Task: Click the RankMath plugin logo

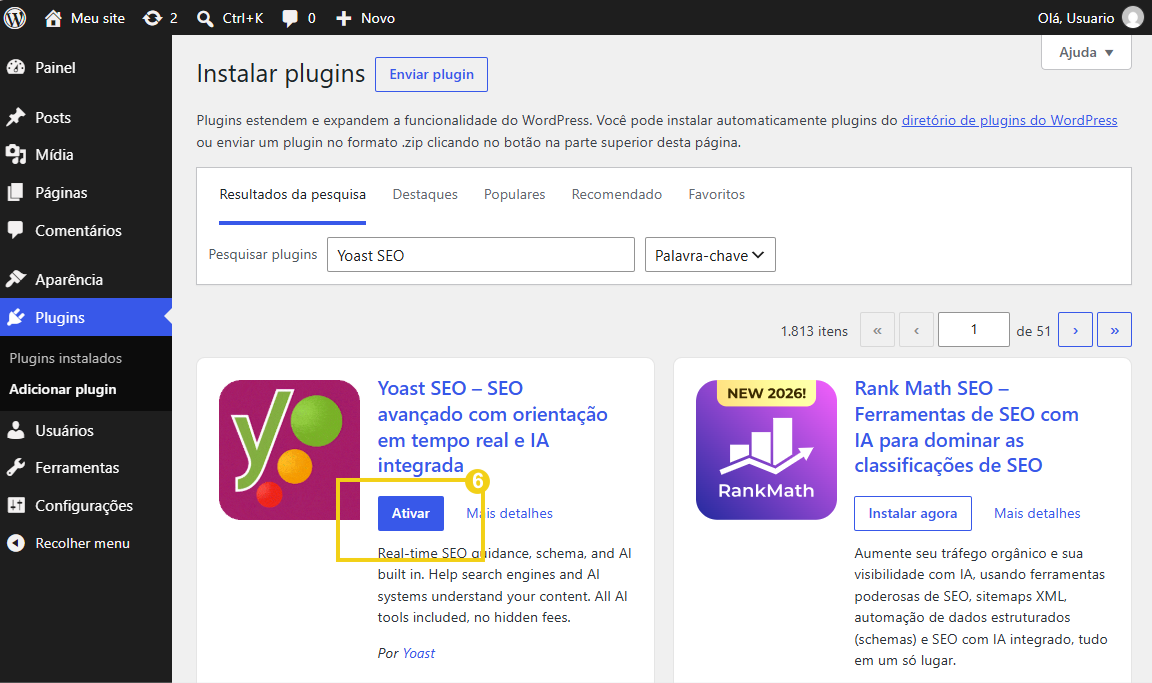Action: pos(766,449)
